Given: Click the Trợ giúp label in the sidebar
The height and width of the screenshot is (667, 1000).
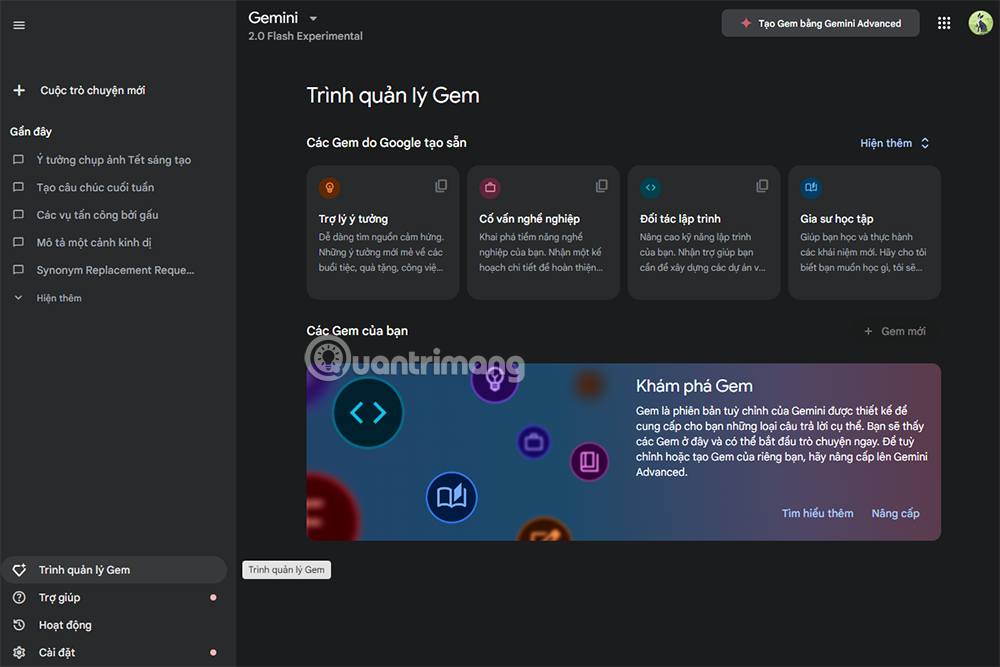Looking at the screenshot, I should click(59, 597).
